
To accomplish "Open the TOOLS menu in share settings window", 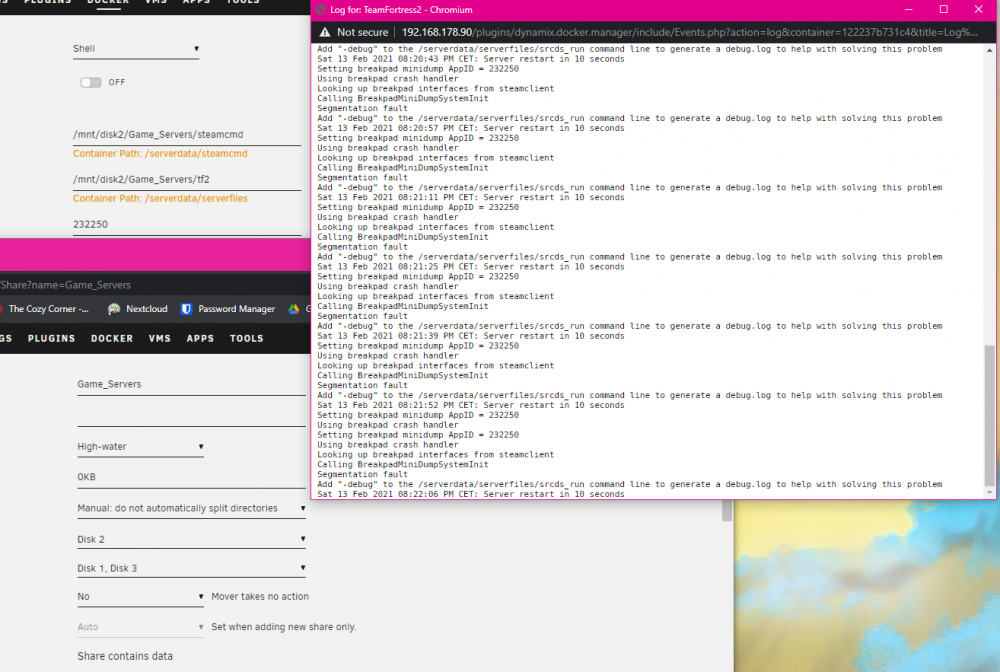I will pos(247,339).
